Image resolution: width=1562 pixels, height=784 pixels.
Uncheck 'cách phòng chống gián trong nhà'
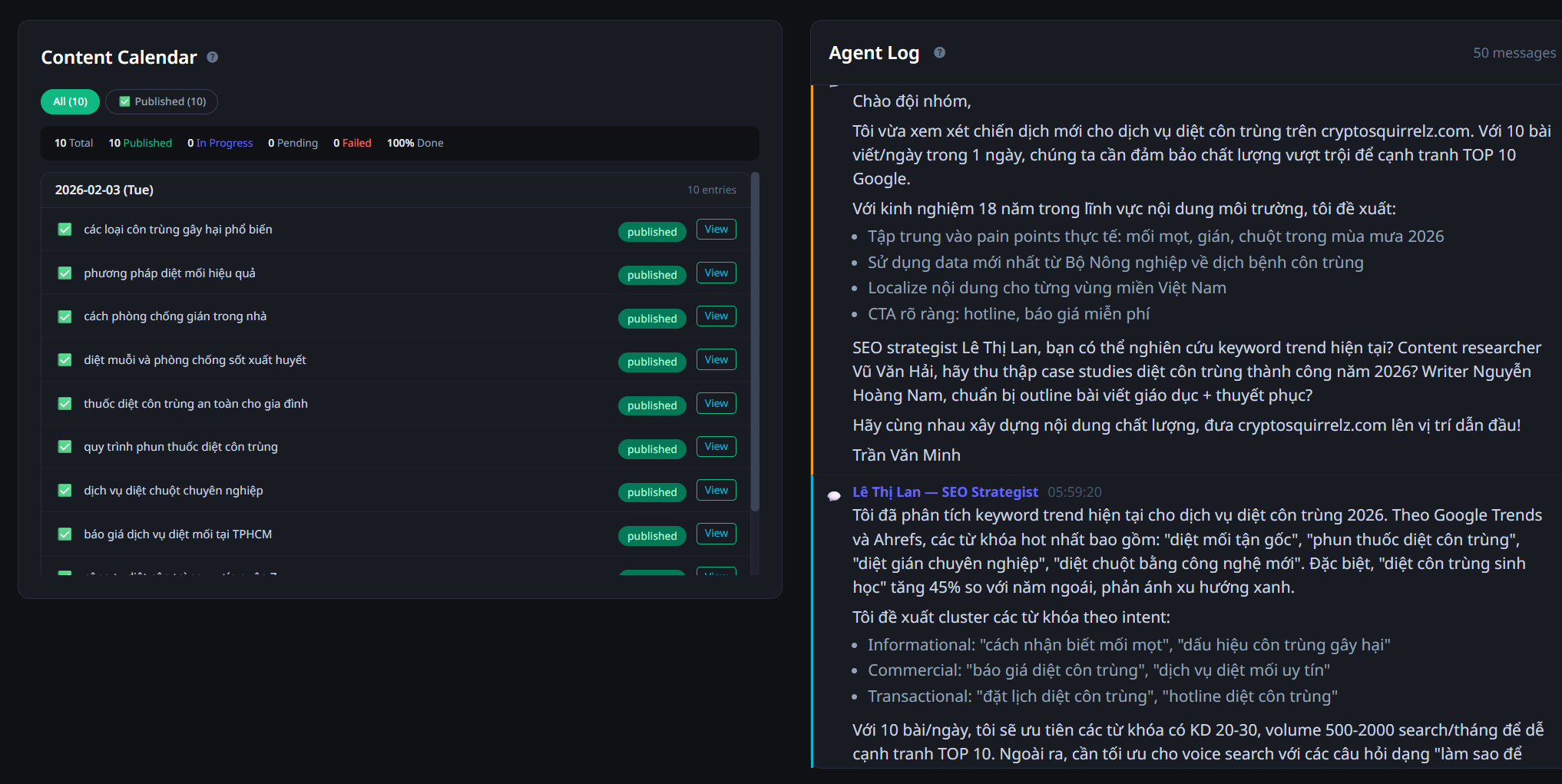[65, 316]
